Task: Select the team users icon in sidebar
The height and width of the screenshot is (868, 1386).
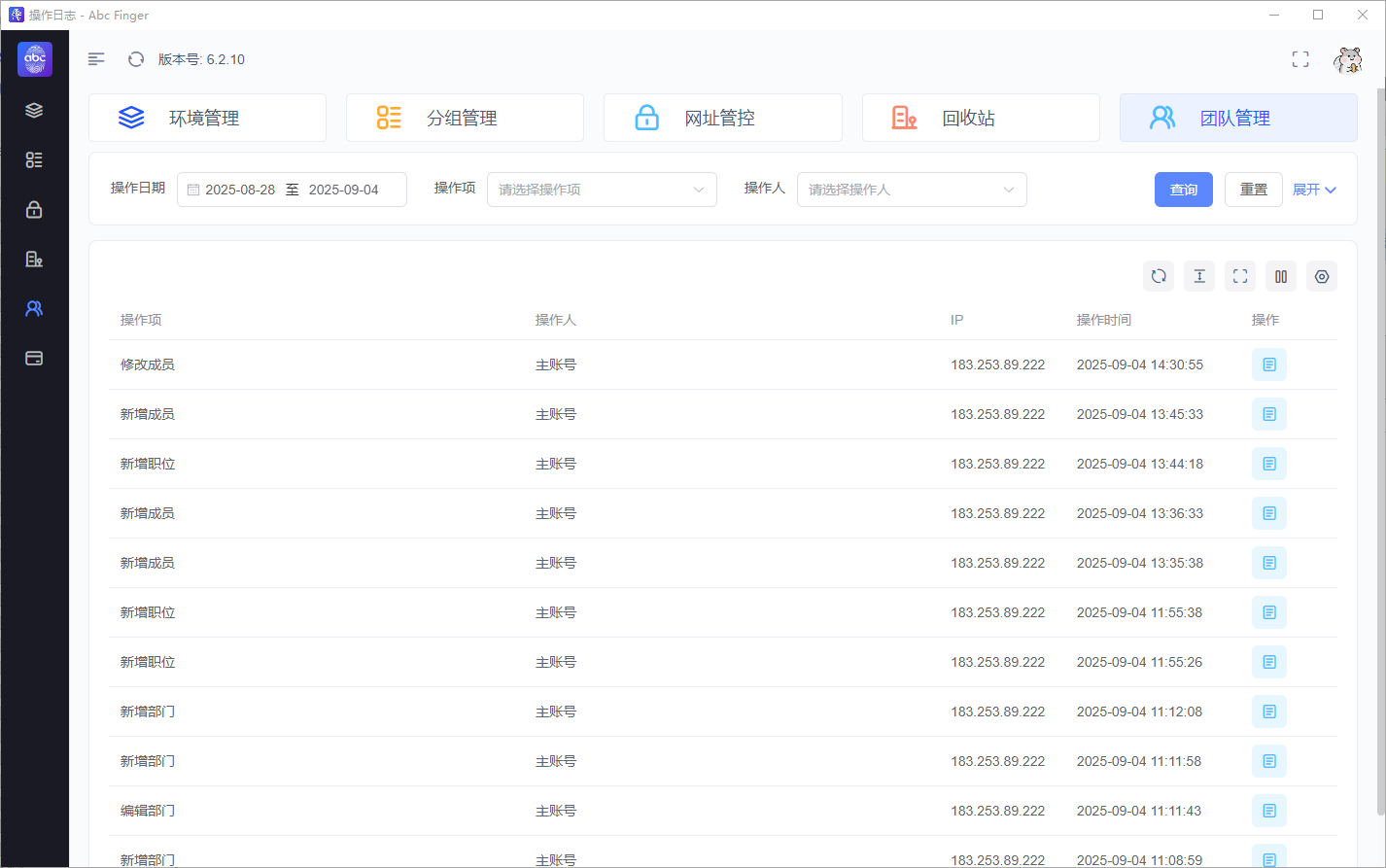Action: pyautogui.click(x=34, y=308)
